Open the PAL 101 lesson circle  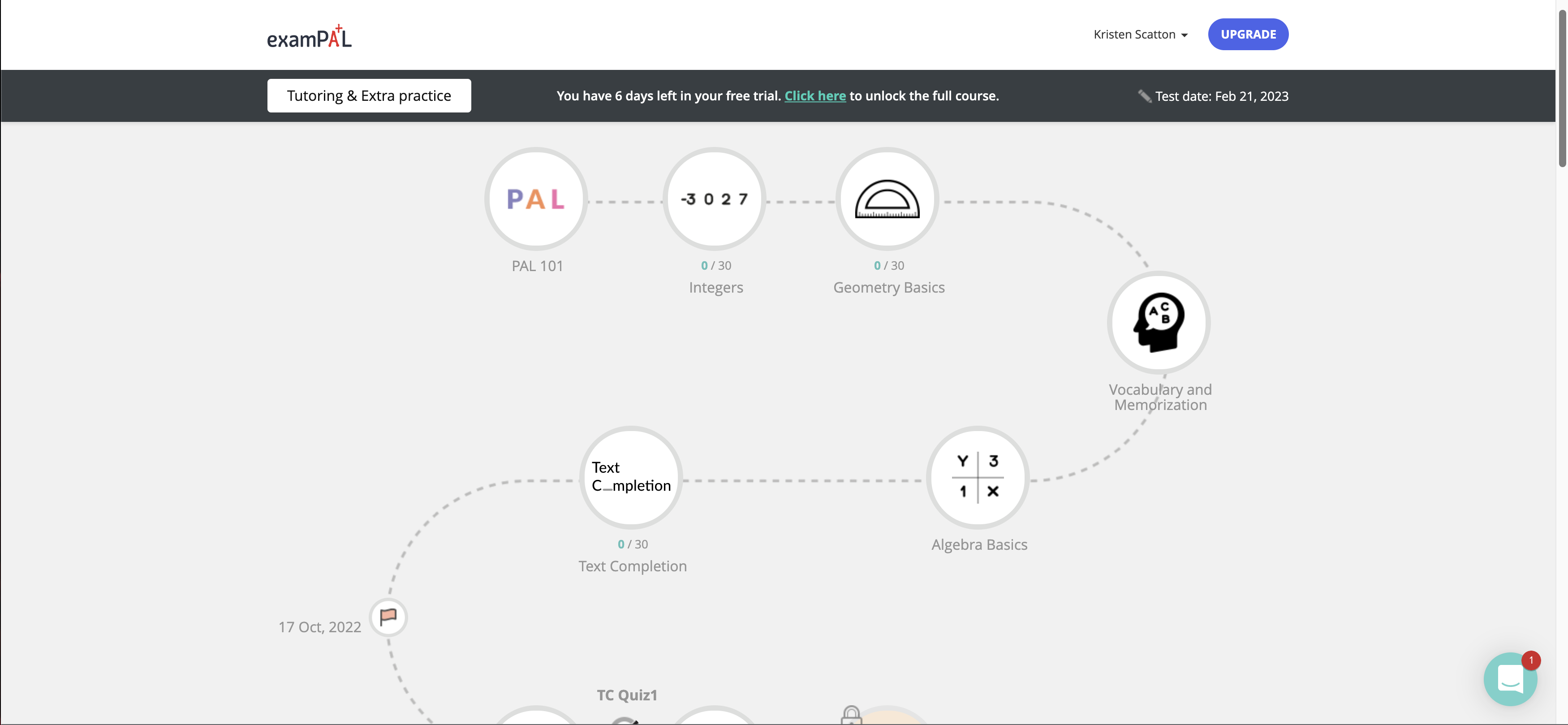(536, 199)
